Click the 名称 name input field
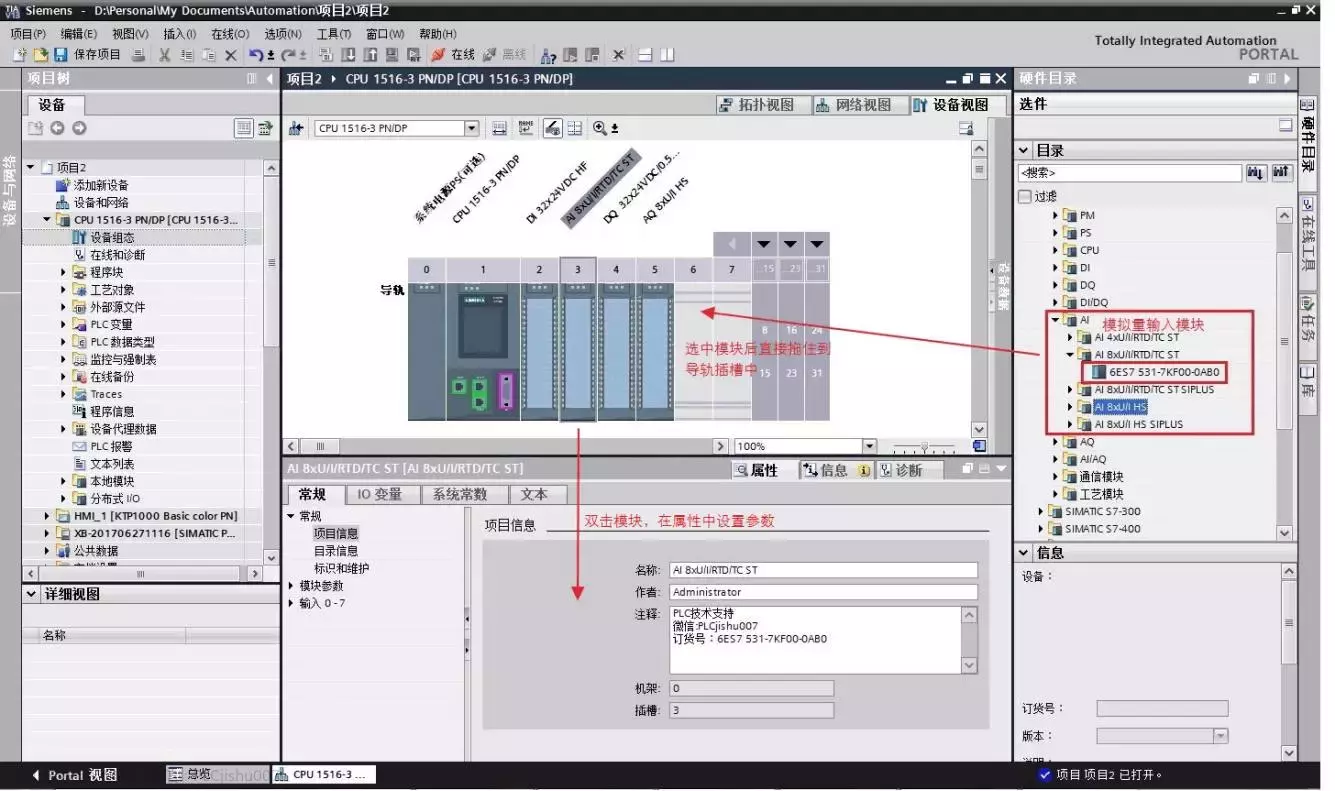The width and height of the screenshot is (1335, 791). coord(822,570)
